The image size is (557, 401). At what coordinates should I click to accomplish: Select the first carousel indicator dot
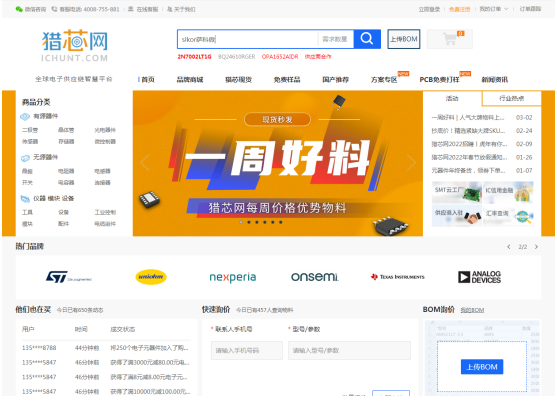click(241, 222)
